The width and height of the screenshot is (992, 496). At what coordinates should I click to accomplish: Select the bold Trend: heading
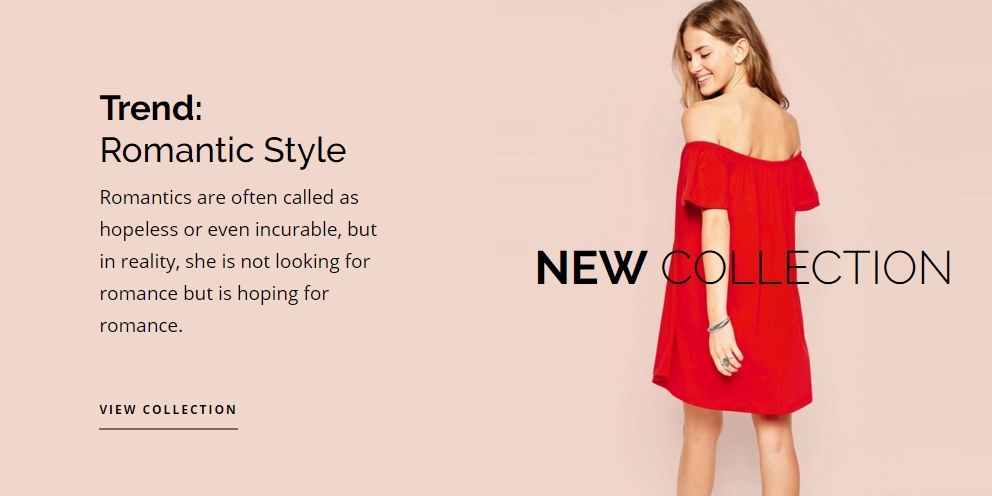pos(151,108)
